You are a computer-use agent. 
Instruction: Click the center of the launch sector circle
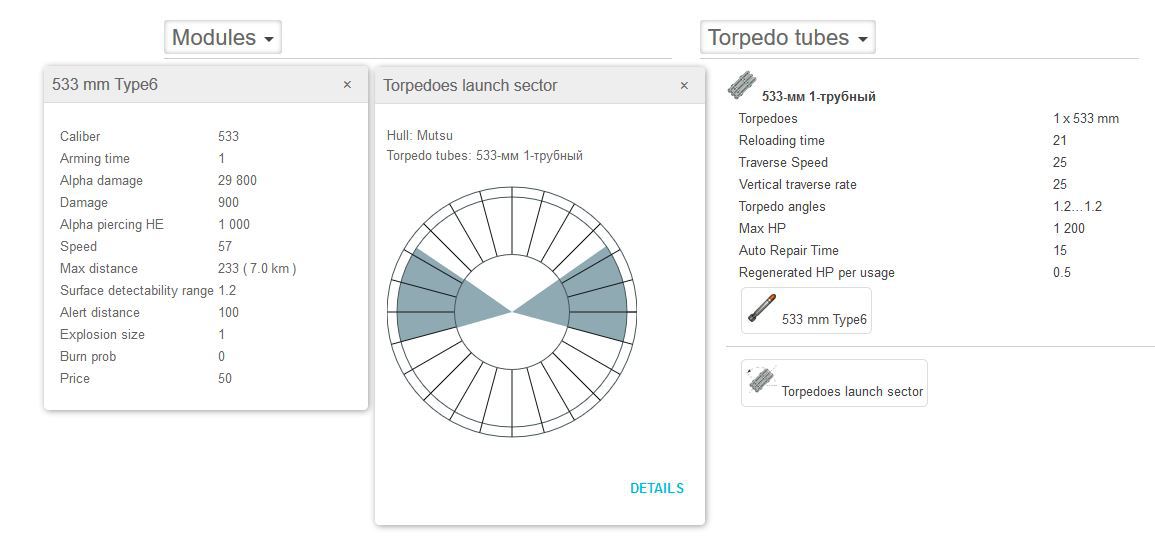[x=512, y=312]
